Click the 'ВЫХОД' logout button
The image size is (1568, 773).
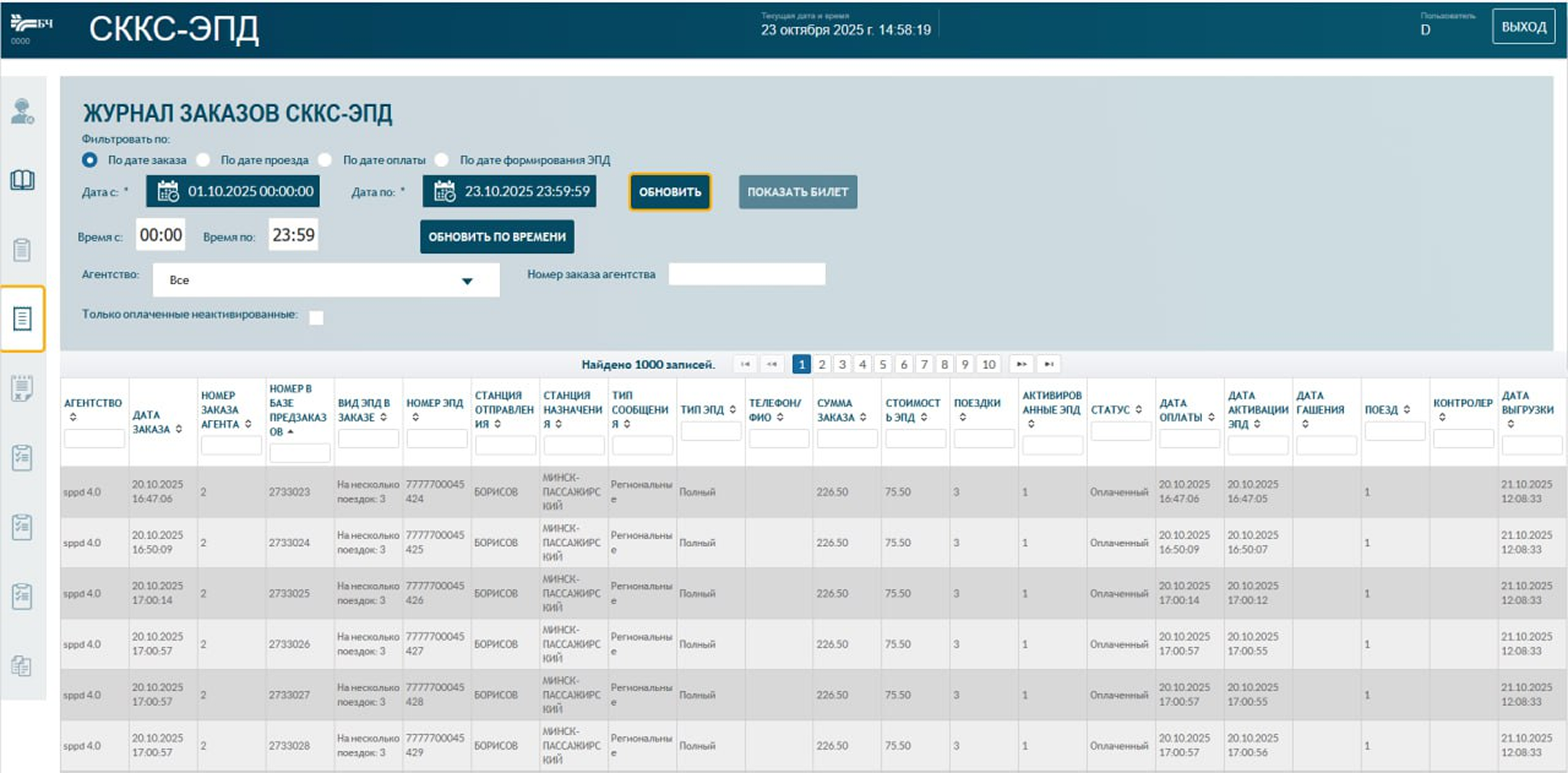point(1523,27)
